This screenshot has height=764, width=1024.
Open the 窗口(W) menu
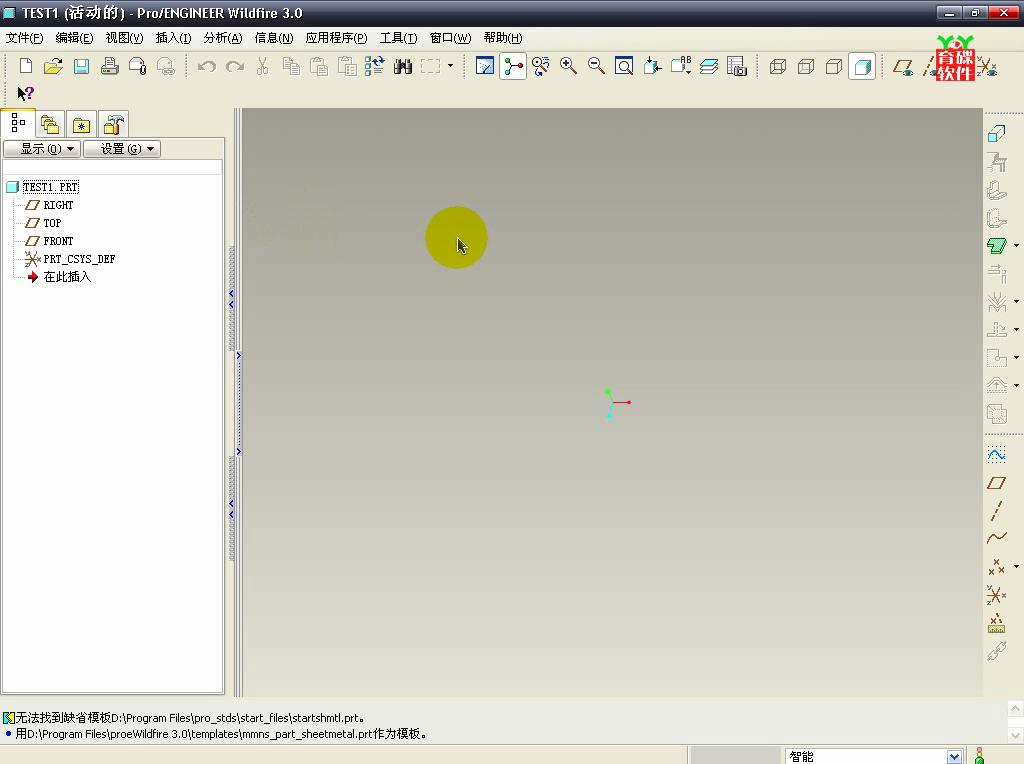coord(450,38)
